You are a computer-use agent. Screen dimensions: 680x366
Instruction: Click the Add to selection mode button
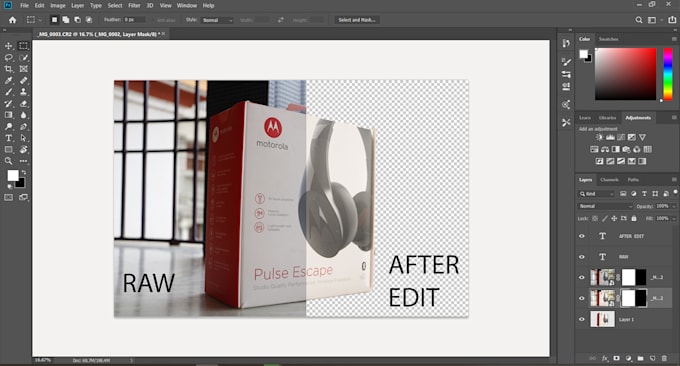(65, 20)
